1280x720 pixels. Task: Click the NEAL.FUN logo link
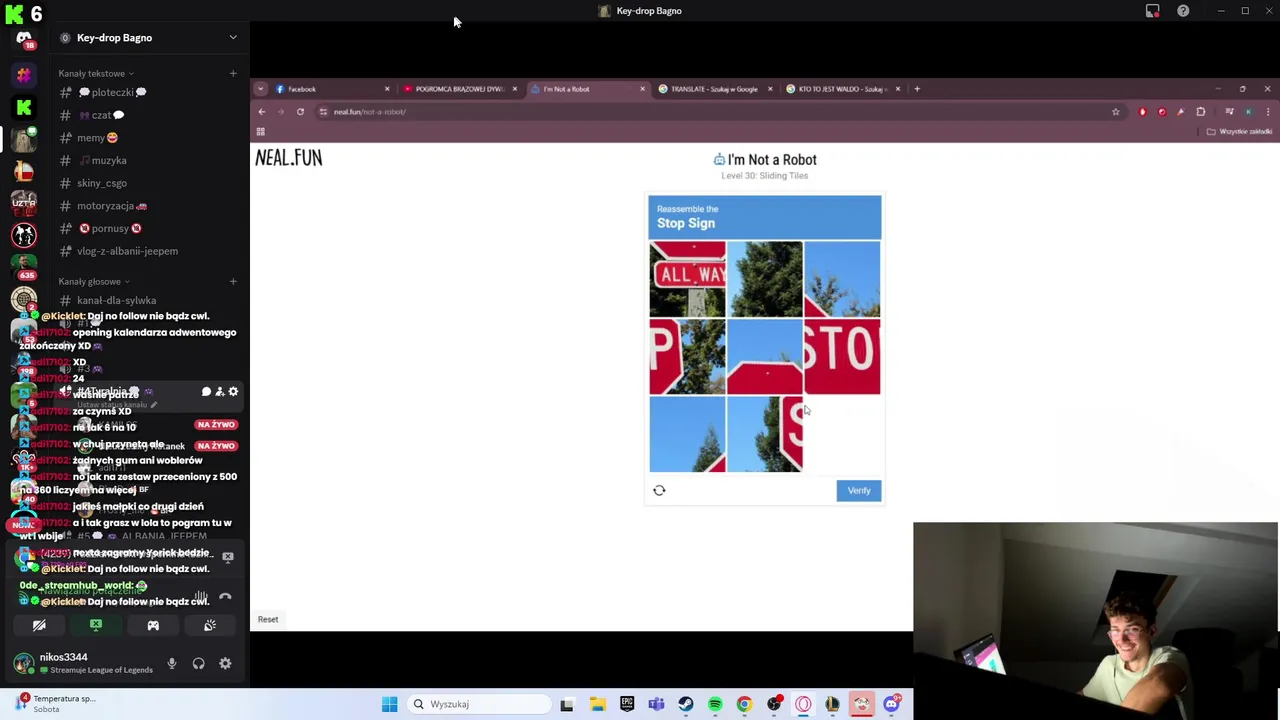[x=289, y=158]
